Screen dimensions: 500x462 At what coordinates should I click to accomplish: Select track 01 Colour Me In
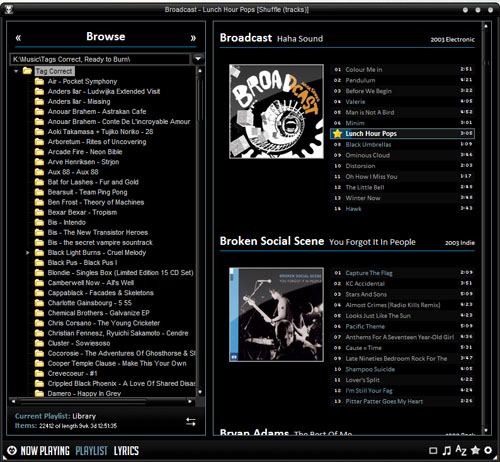click(x=402, y=69)
